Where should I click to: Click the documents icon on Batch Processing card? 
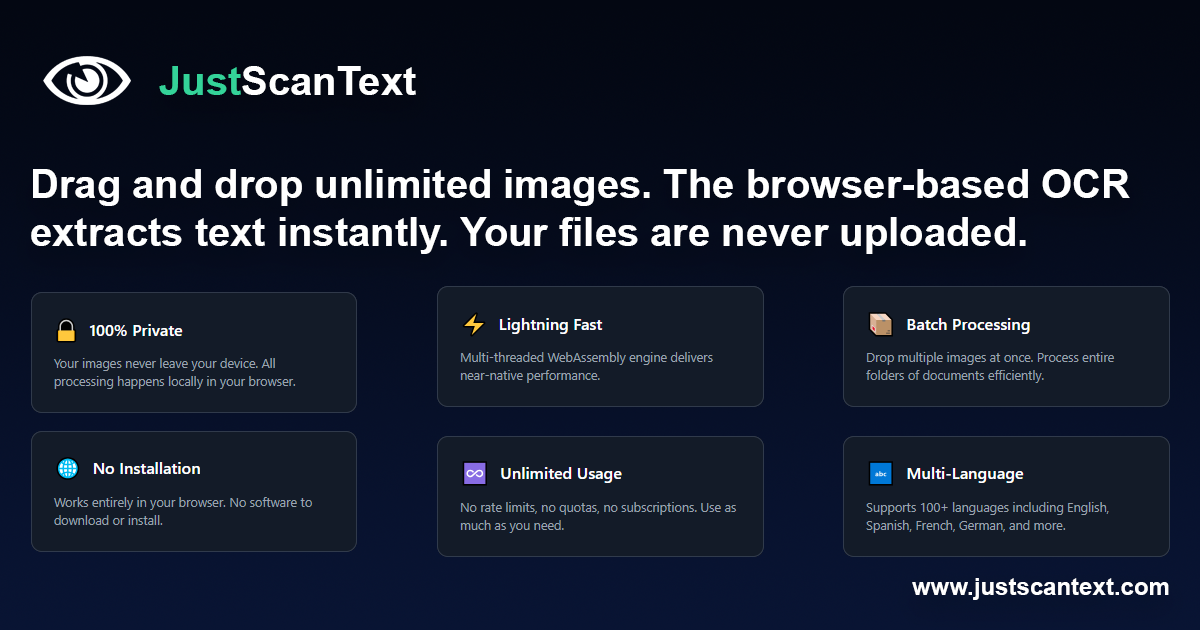tap(881, 323)
